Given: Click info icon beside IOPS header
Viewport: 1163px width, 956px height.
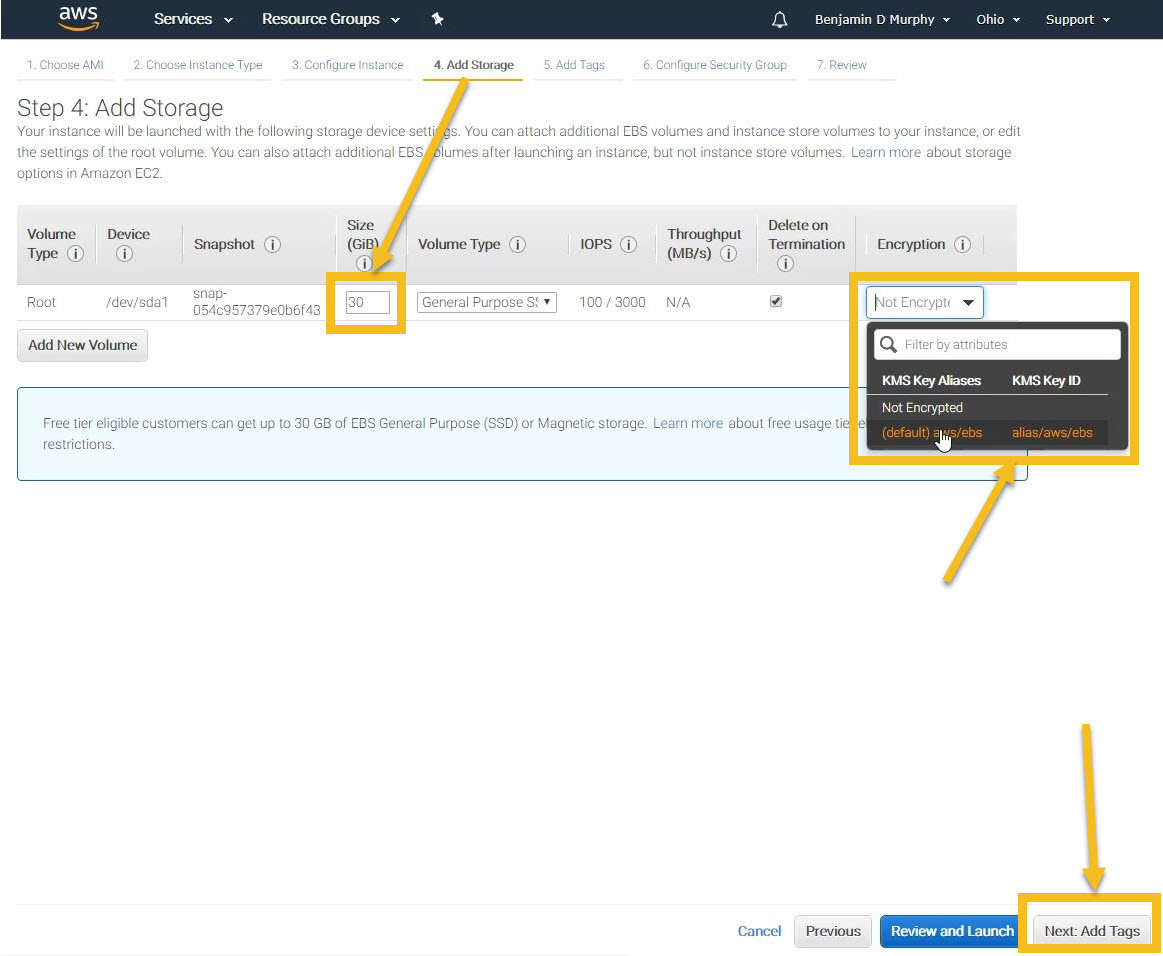Looking at the screenshot, I should (x=628, y=244).
